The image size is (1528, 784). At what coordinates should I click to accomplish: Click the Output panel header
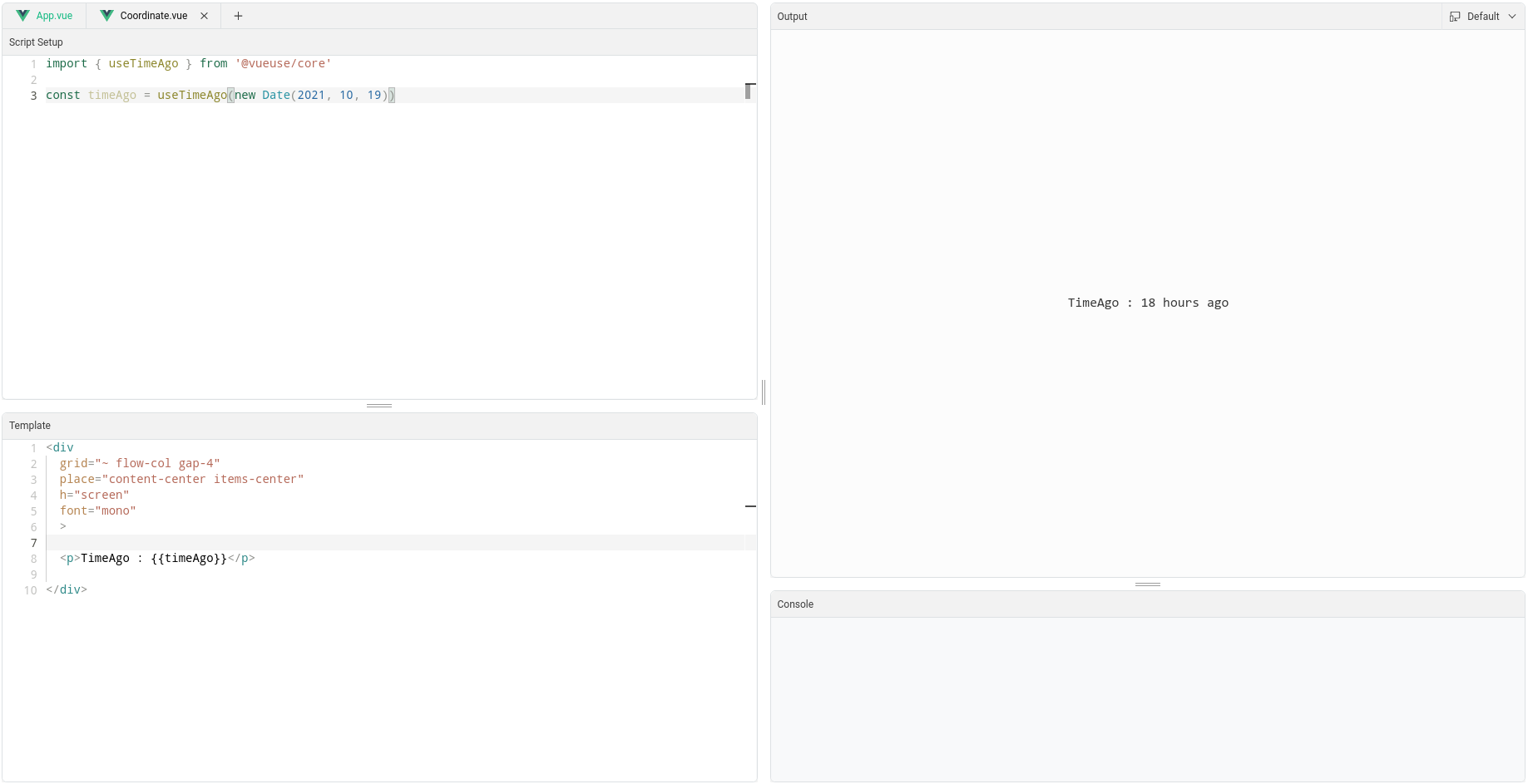click(x=791, y=16)
